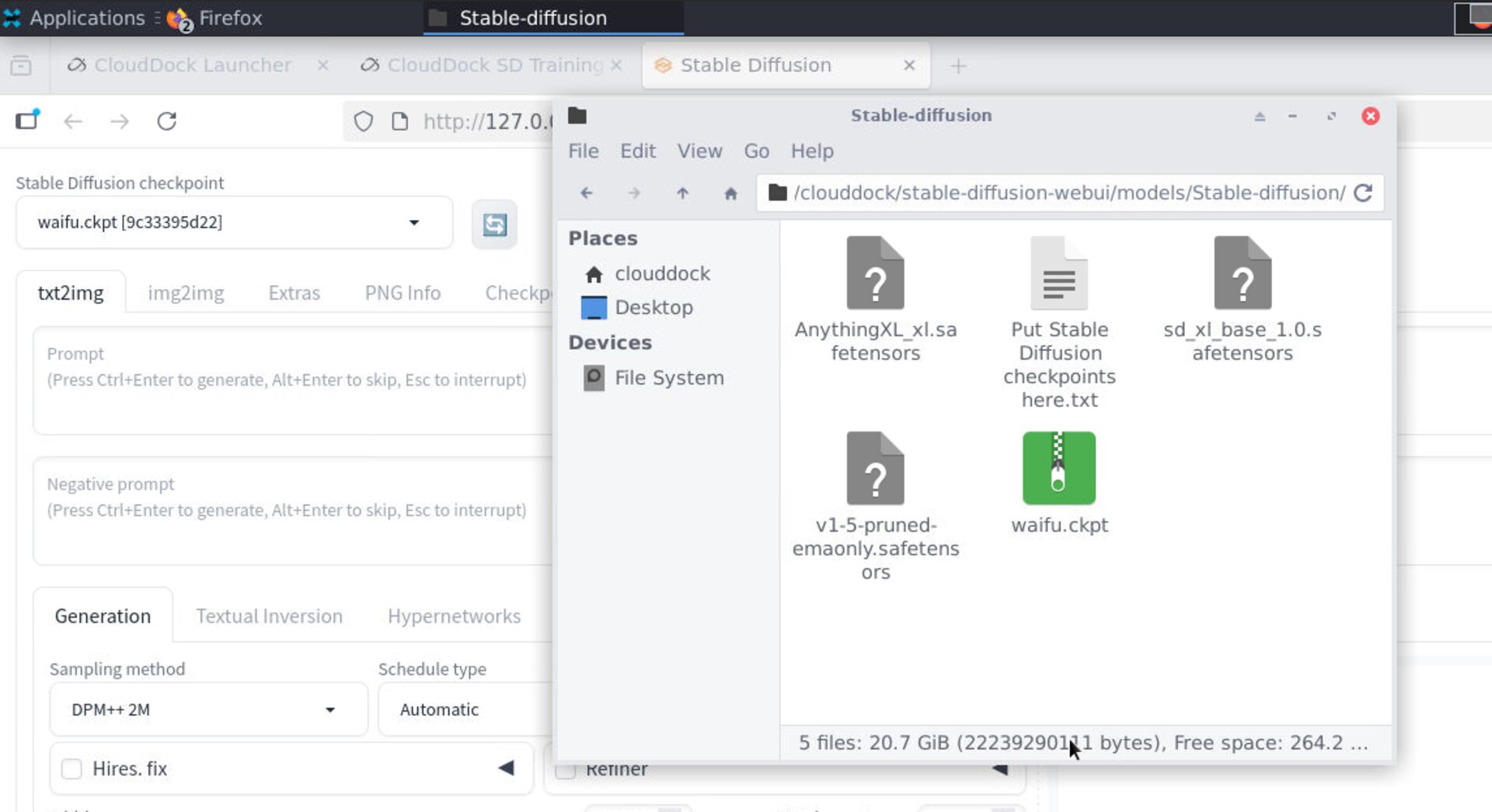Viewport: 1492px width, 812px height.
Task: Enable the Hires. fix checkbox
Action: (x=71, y=768)
